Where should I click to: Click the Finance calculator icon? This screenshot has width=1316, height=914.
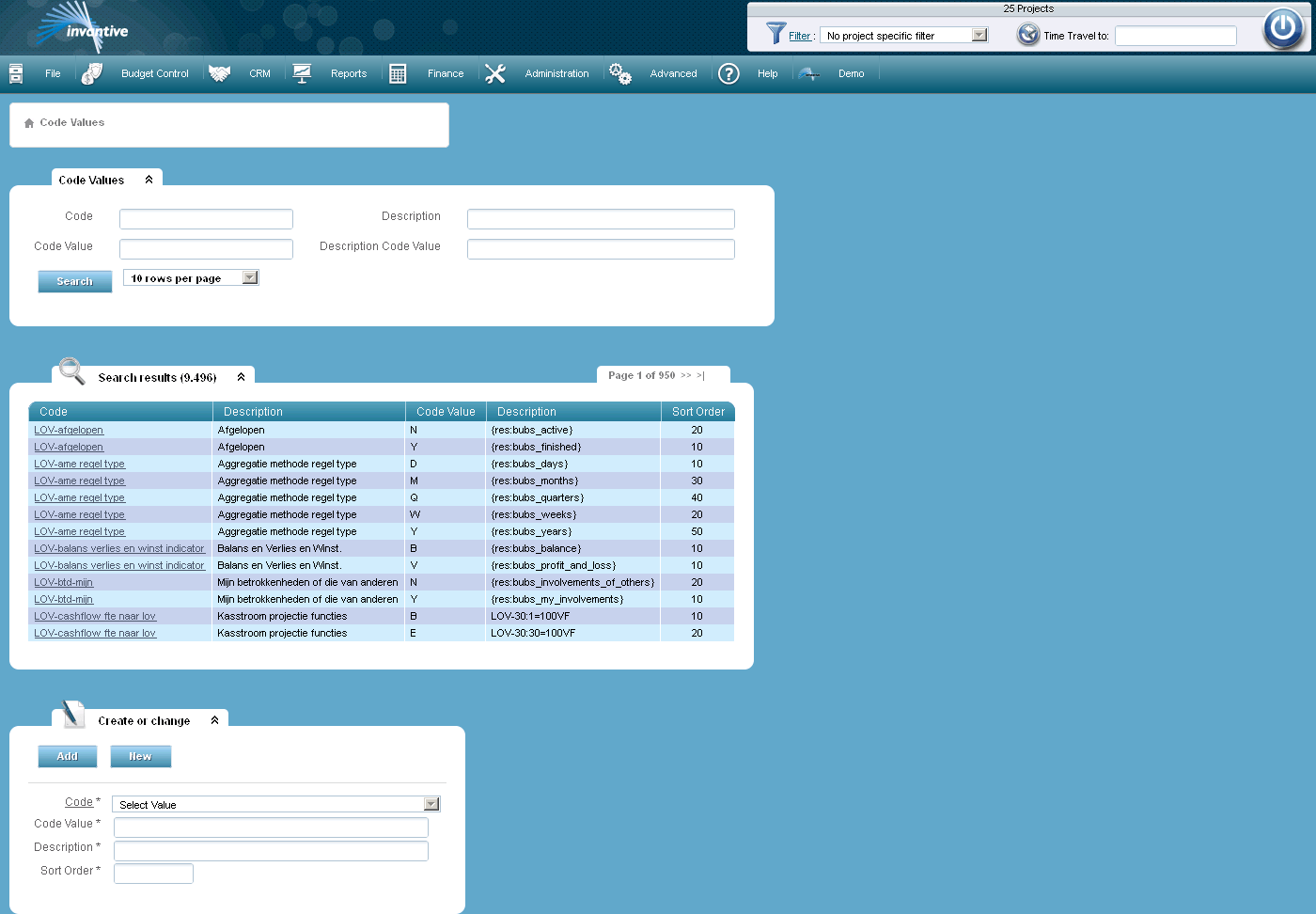398,72
